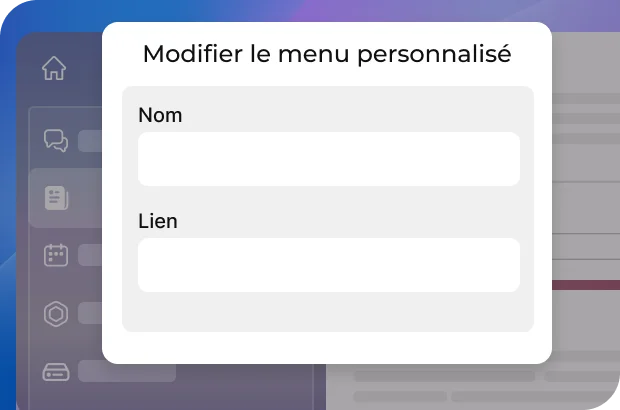Select the placeholder label beside chat icon
This screenshot has width=620, height=410.
[90, 141]
